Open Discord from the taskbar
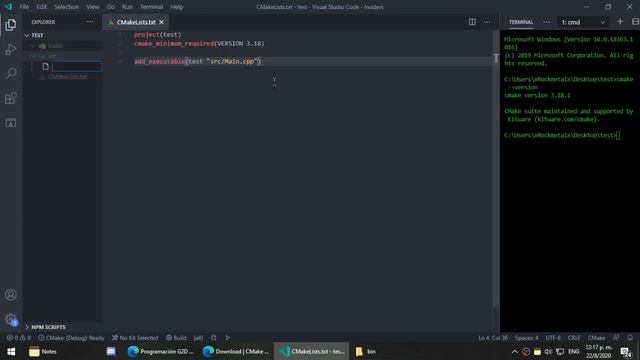Screen dimensions: 640x360 click(x=111, y=351)
